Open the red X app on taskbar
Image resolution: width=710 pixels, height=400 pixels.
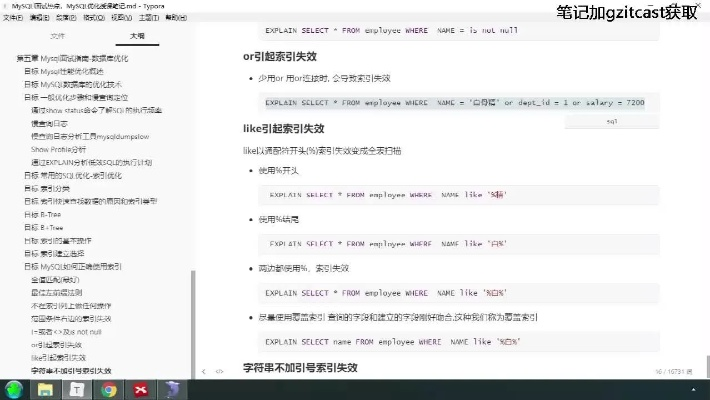(x=141, y=390)
